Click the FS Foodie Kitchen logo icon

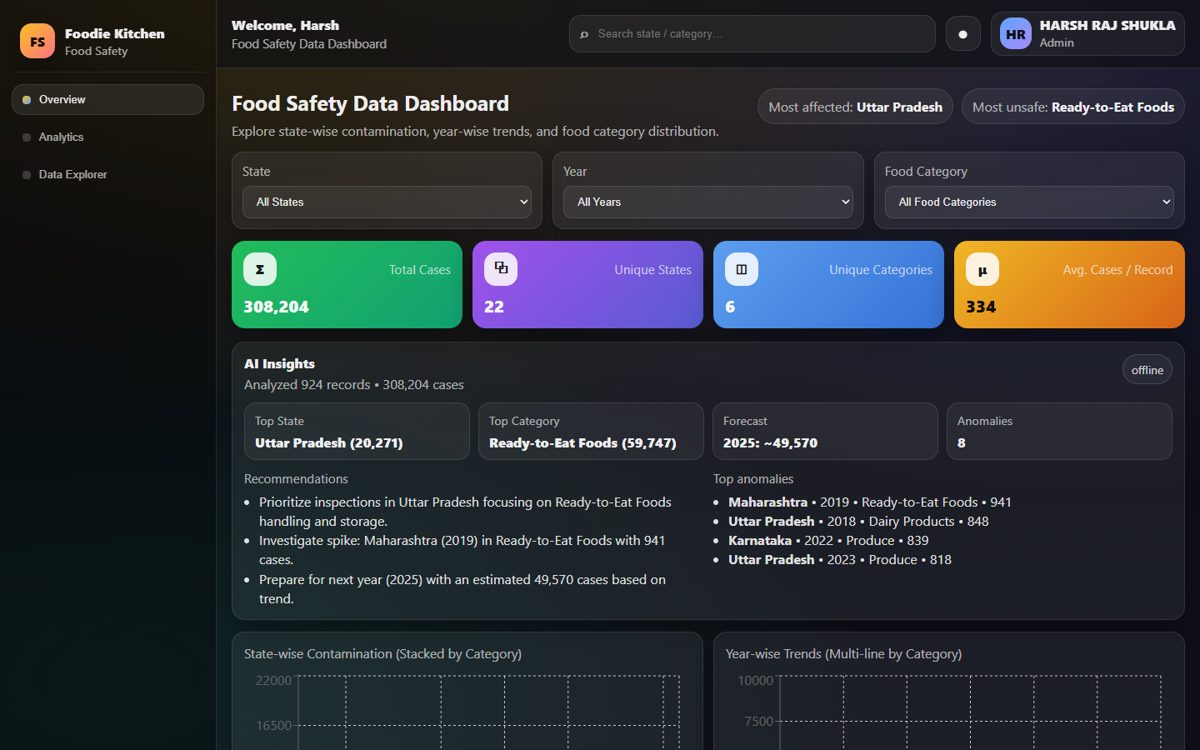click(37, 41)
